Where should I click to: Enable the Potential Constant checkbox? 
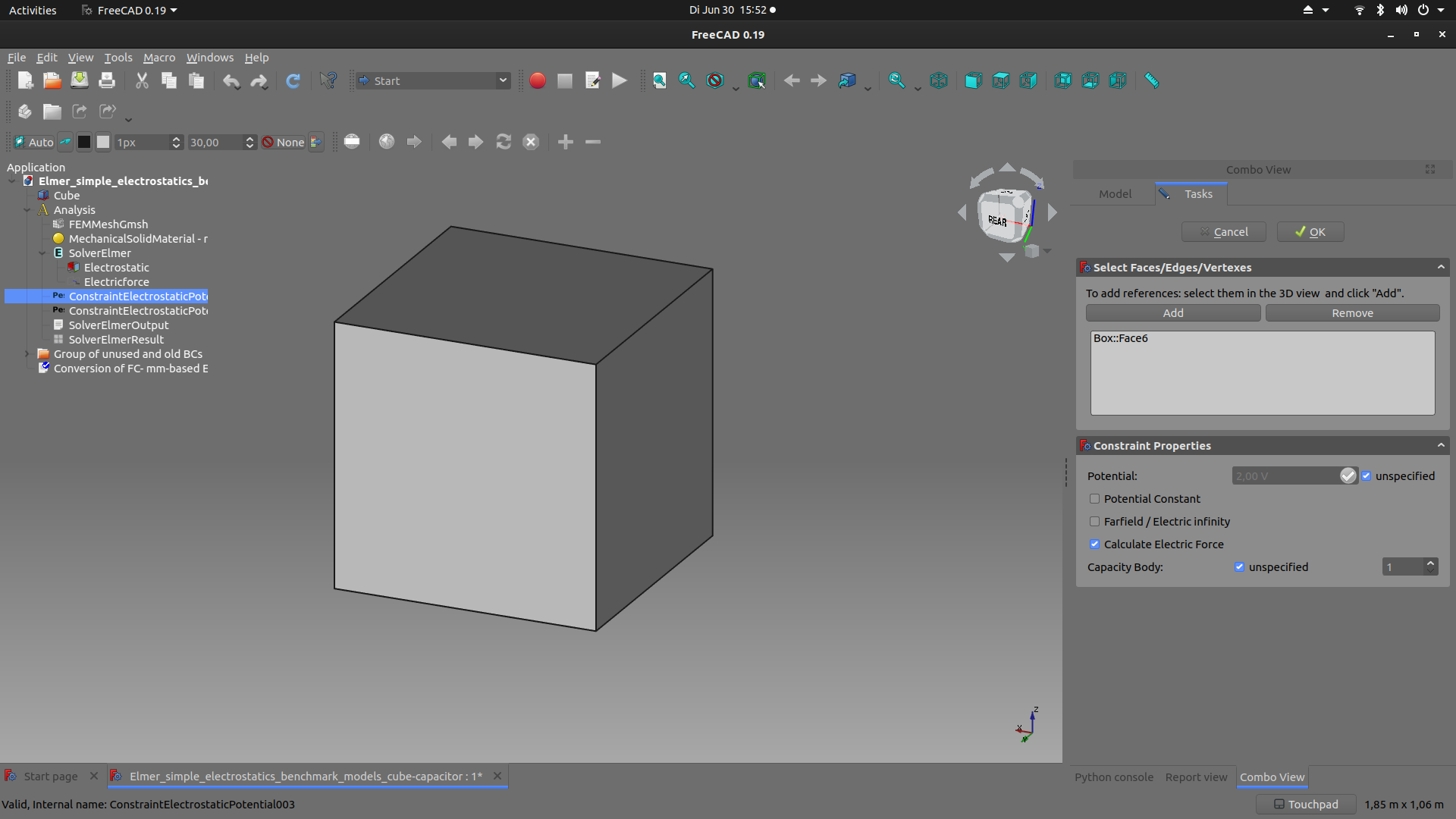(1094, 499)
